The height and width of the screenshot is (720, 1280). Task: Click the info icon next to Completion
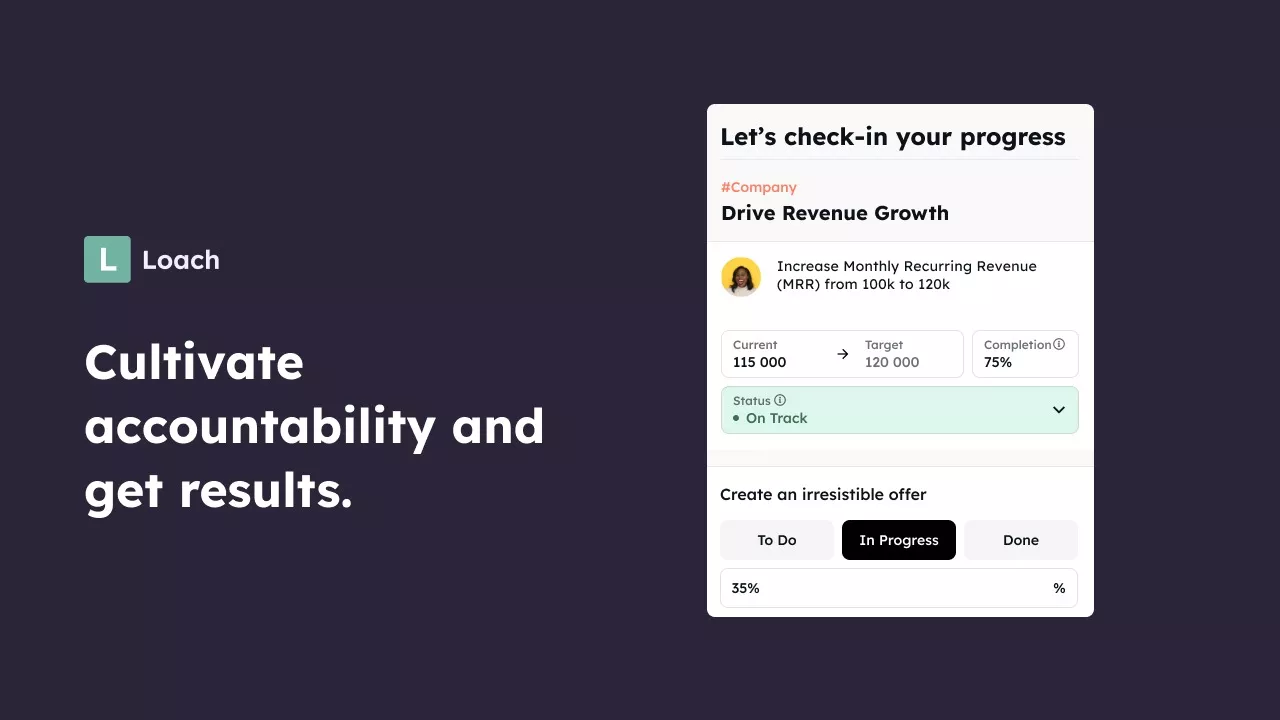tap(1059, 344)
